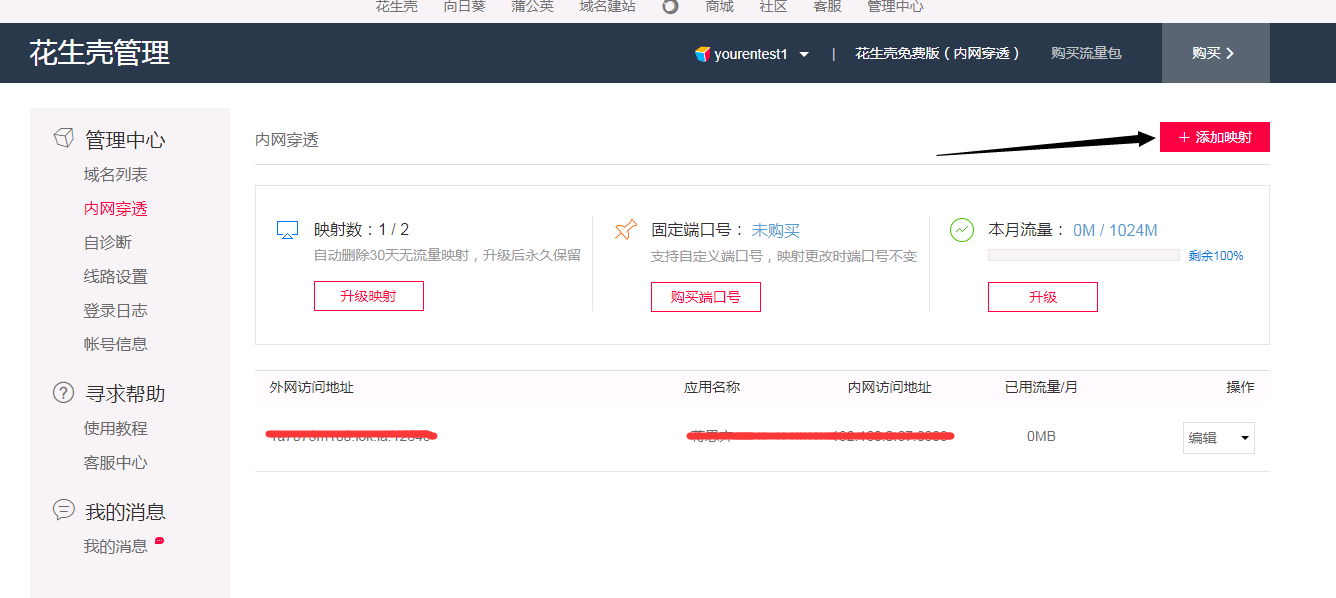Click the question mark icon beside 寻求帮助
Viewport: 1336px width, 598px height.
pos(63,393)
